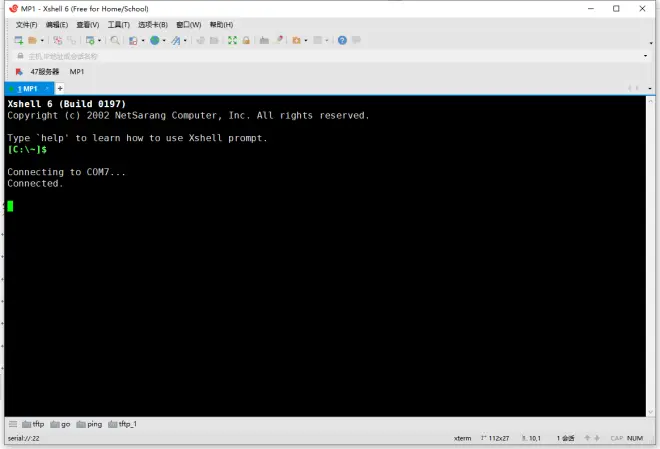Open the address bar dropdown arrow at right

click(x=645, y=56)
